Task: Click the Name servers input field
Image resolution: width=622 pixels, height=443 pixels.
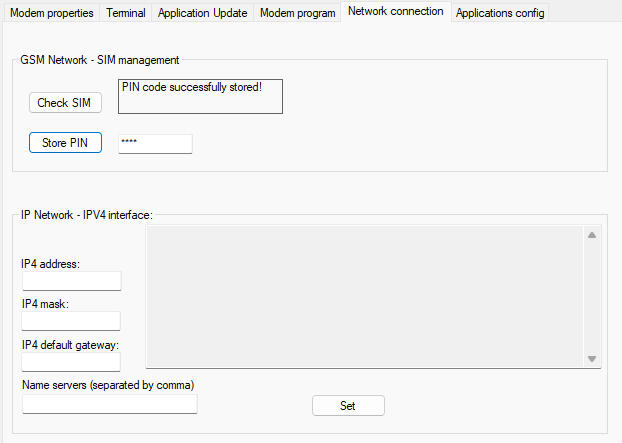Action: click(110, 404)
